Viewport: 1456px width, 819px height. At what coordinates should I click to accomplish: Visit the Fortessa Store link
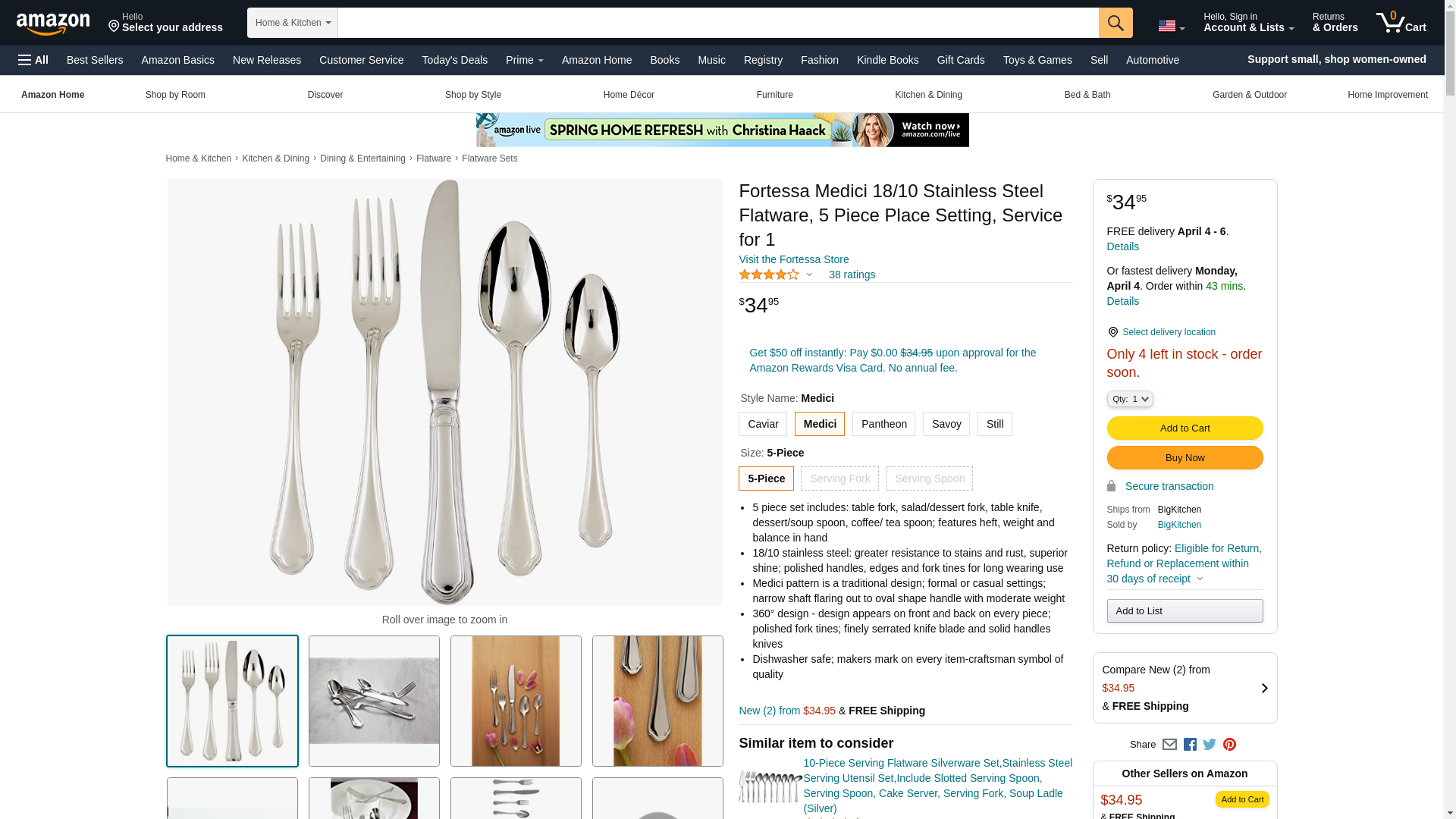tap(794, 259)
